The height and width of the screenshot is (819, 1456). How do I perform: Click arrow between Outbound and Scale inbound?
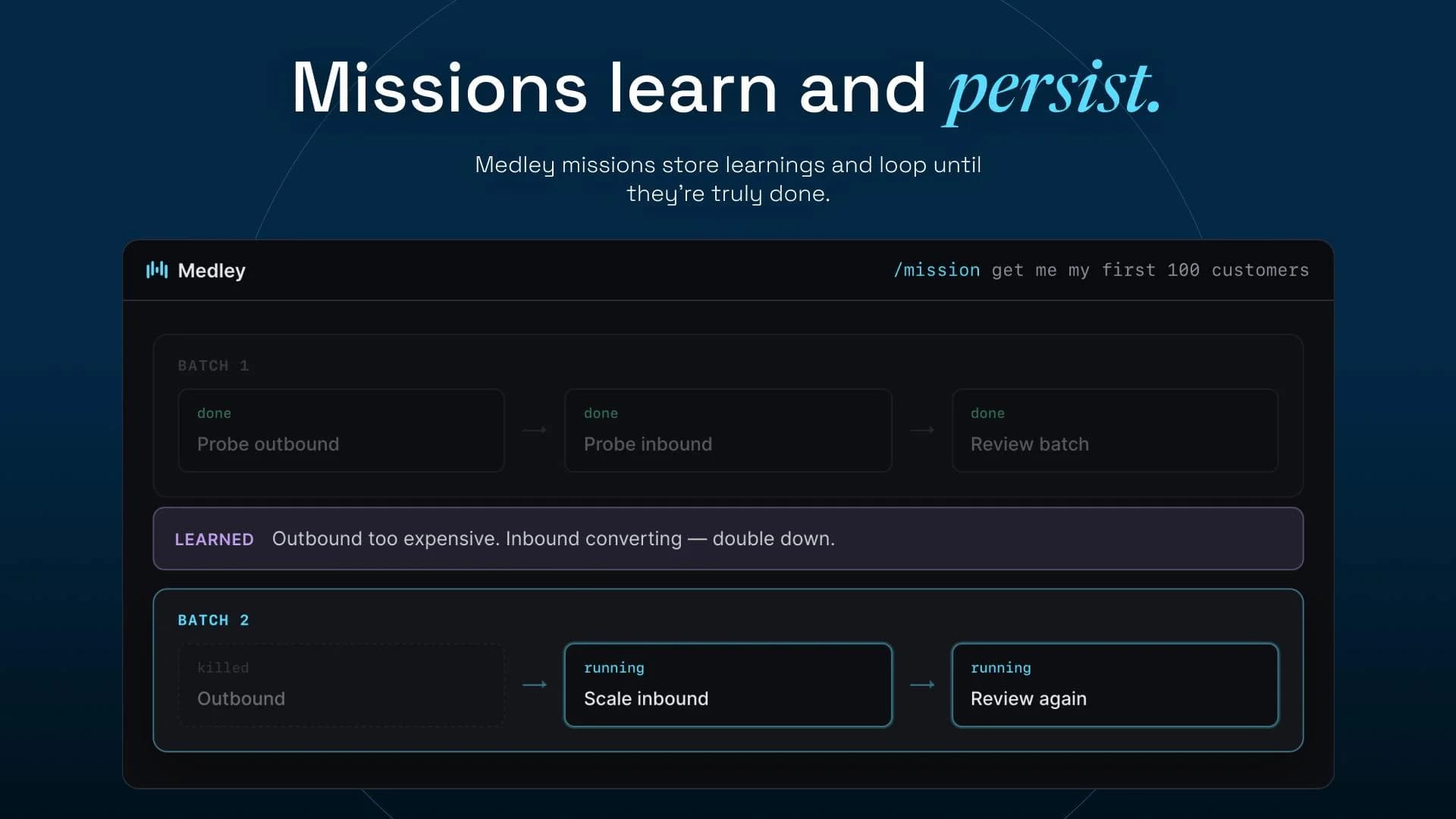pyautogui.click(x=535, y=685)
